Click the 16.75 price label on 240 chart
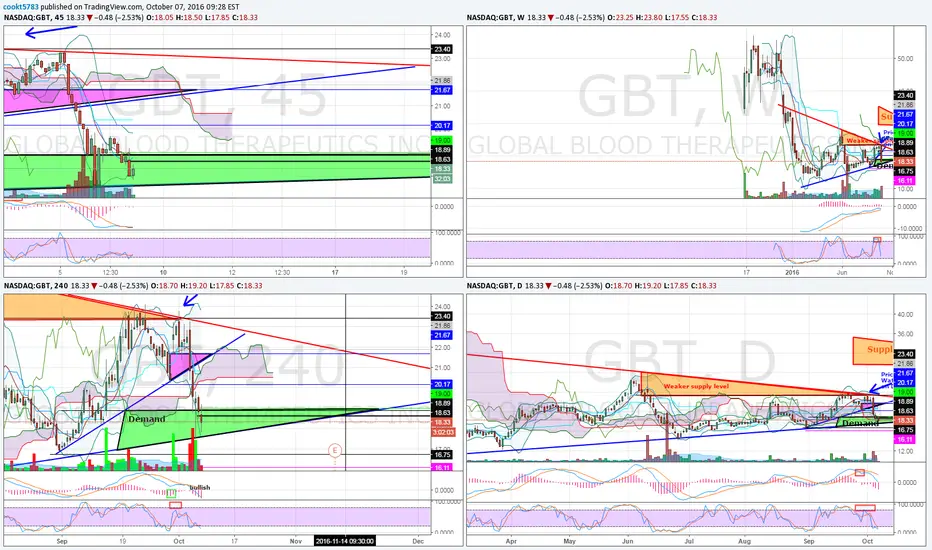 click(443, 454)
